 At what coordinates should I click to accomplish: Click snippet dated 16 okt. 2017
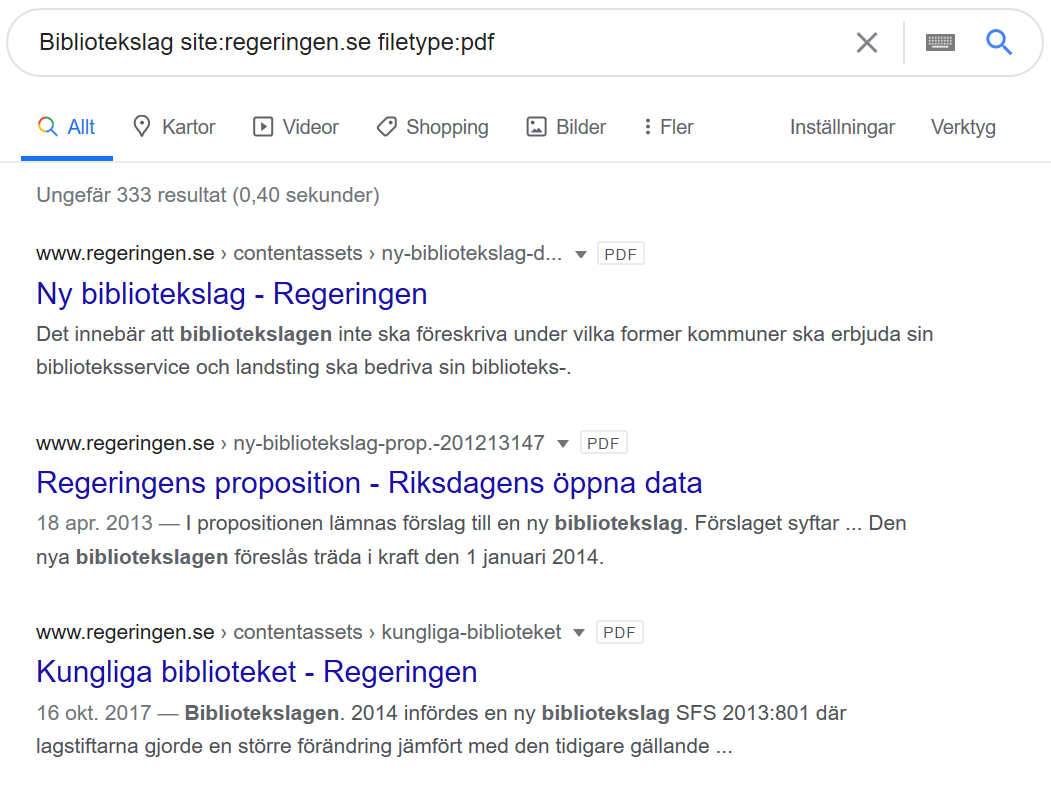(x=441, y=729)
